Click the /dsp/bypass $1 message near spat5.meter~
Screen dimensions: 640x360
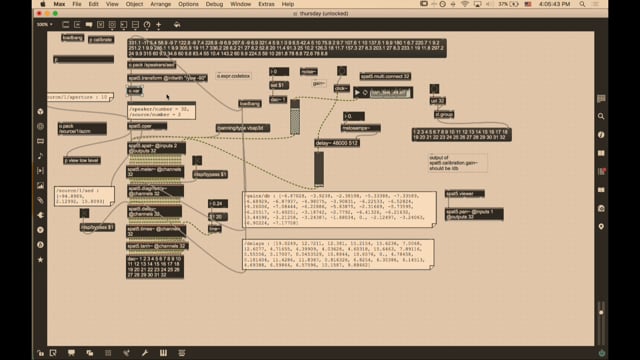click(210, 174)
